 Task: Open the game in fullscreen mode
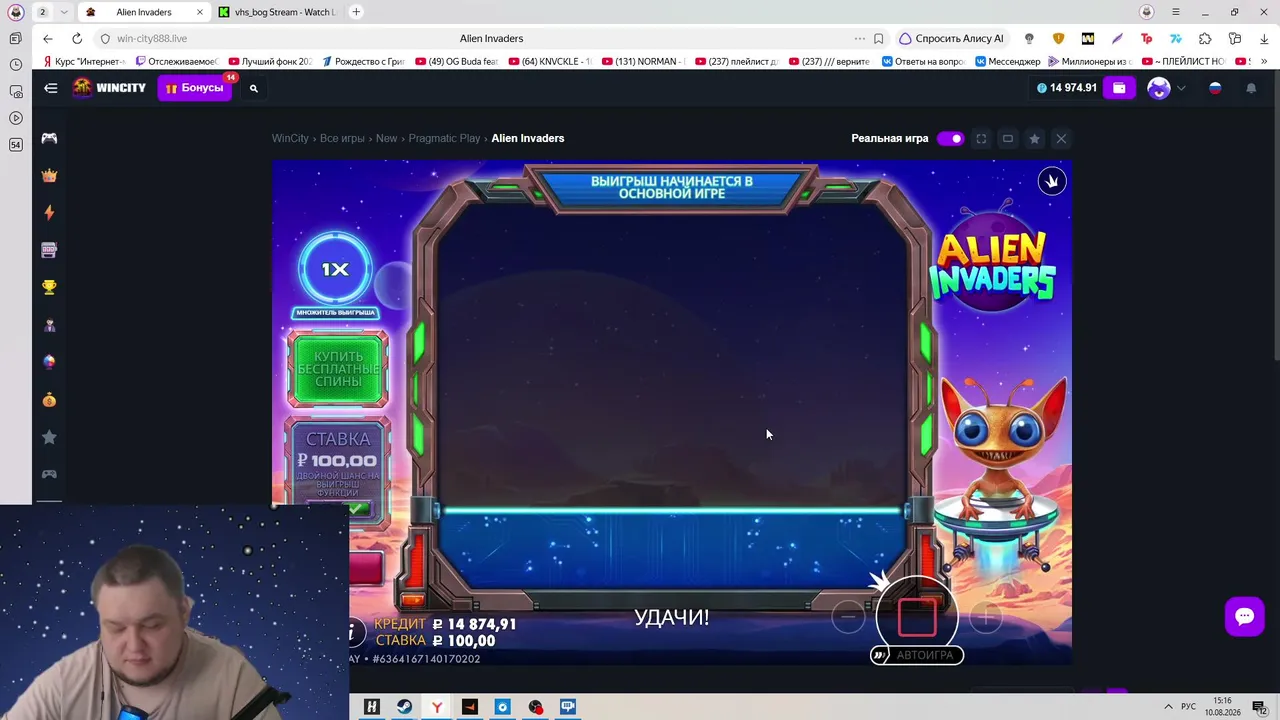(981, 139)
